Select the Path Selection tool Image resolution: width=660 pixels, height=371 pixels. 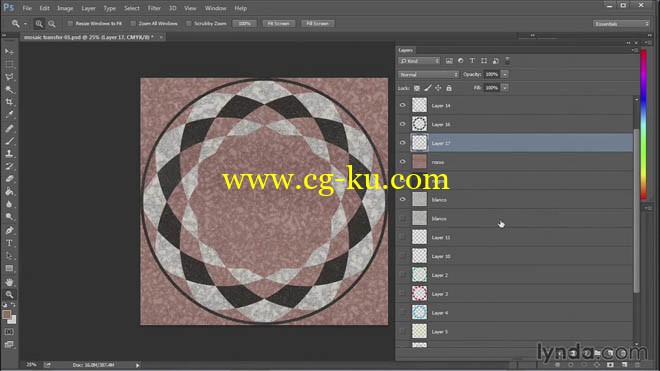(9, 256)
